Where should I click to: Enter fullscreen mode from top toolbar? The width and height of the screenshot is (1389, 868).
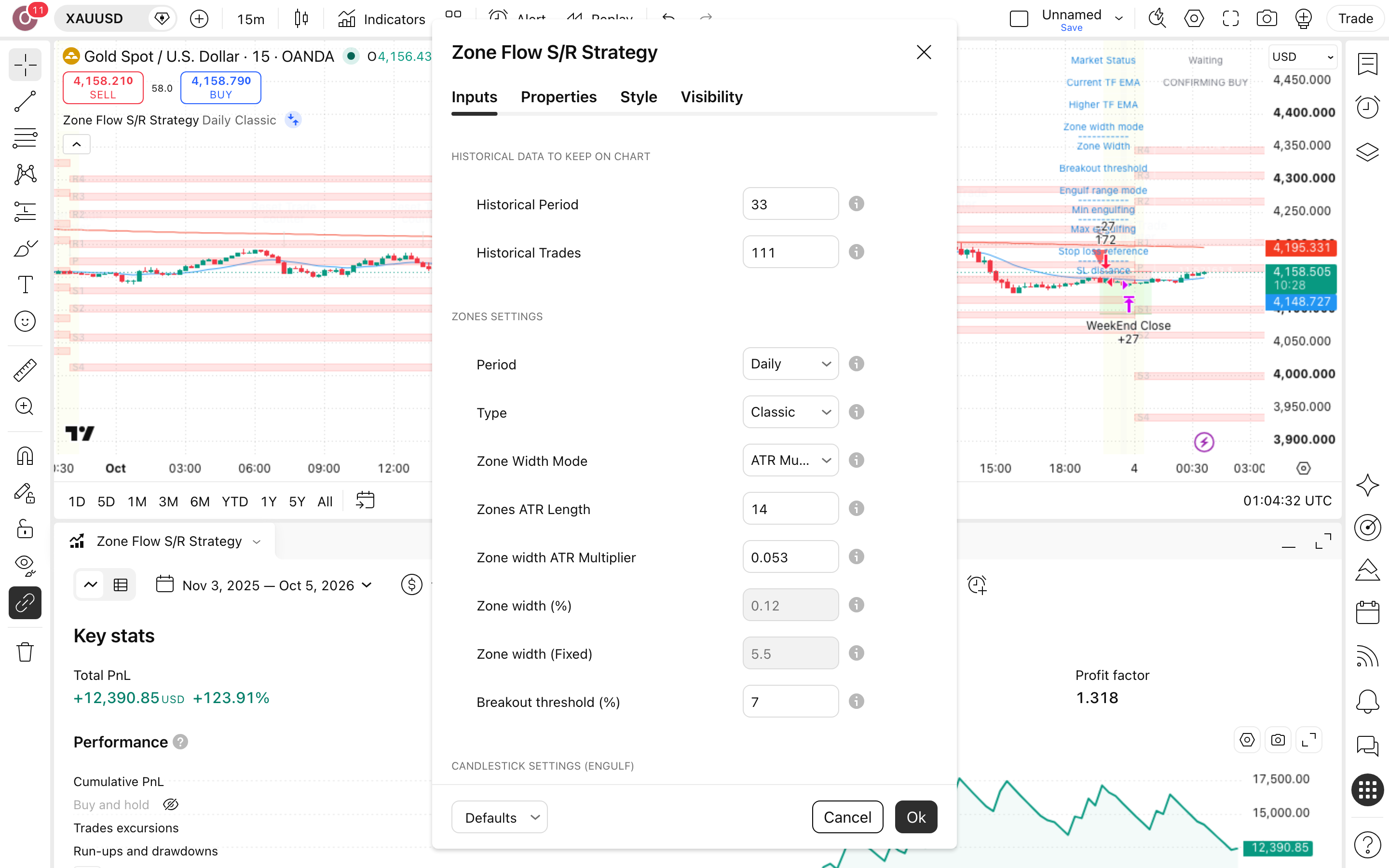(x=1231, y=18)
